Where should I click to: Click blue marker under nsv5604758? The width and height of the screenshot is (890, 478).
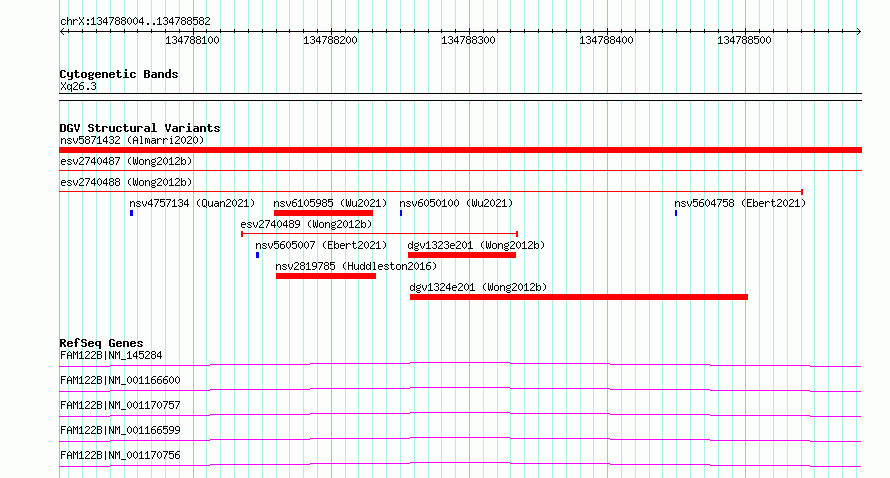click(x=676, y=213)
